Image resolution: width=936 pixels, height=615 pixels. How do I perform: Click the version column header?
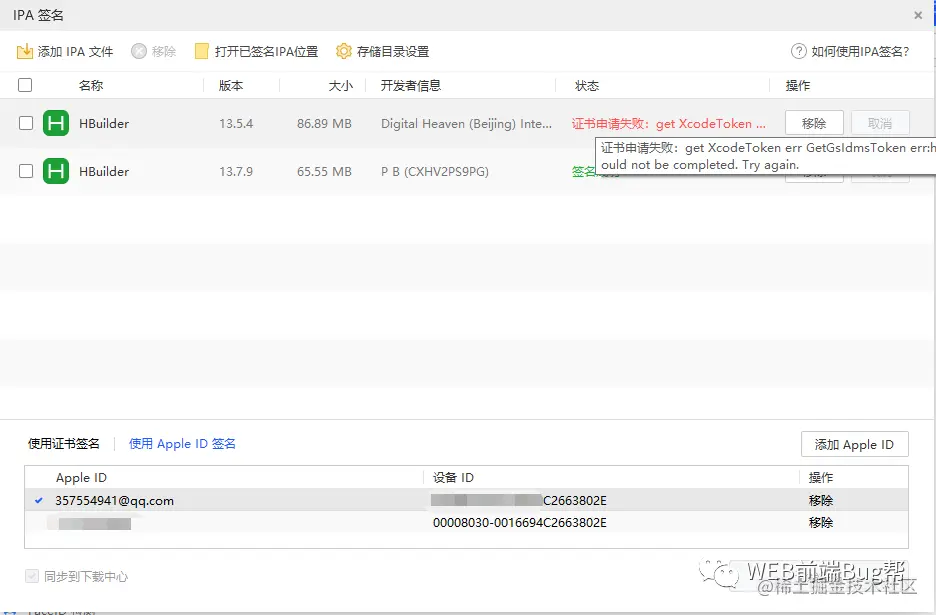tap(231, 85)
